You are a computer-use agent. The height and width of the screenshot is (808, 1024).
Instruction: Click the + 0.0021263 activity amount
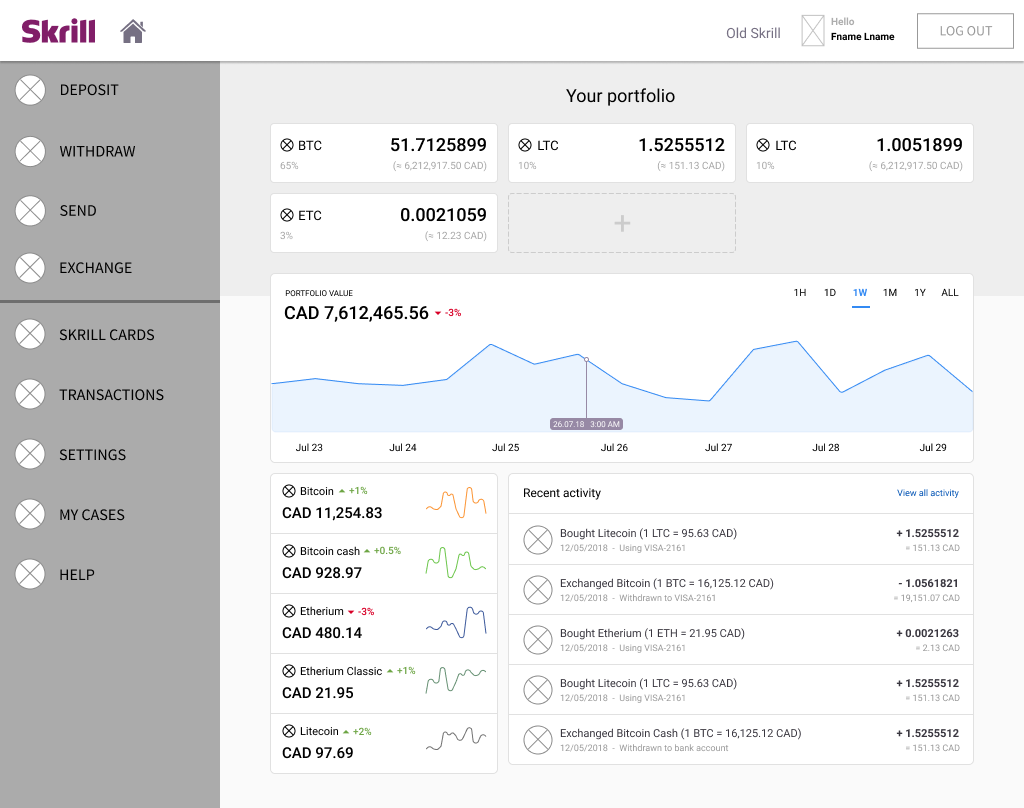tap(927, 633)
